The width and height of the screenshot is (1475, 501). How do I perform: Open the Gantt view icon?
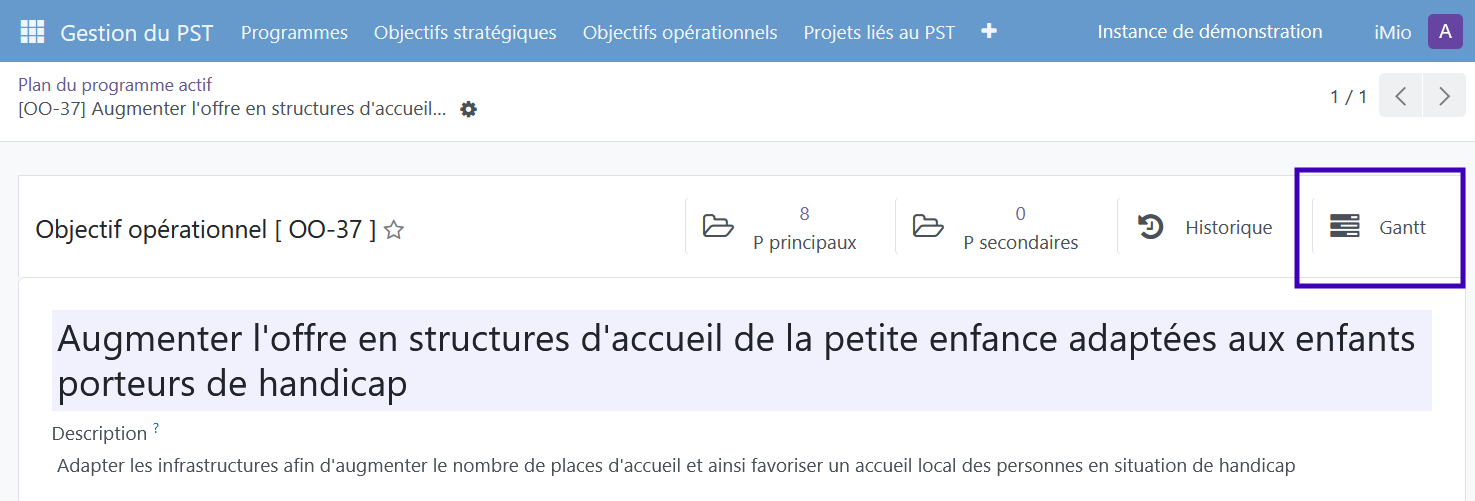(x=1345, y=227)
